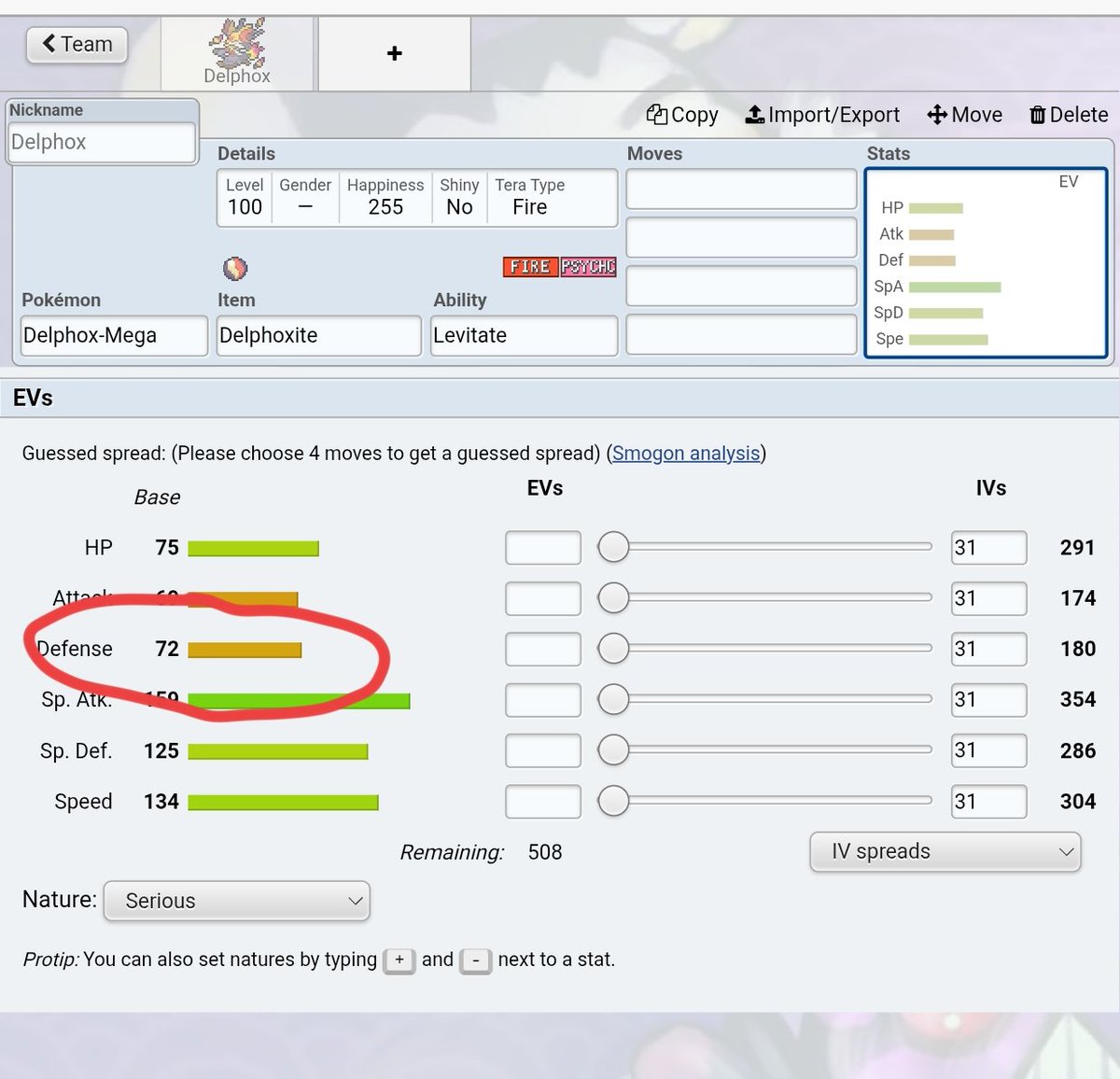The height and width of the screenshot is (1079, 1120).
Task: Go back using the Team button
Action: [77, 45]
